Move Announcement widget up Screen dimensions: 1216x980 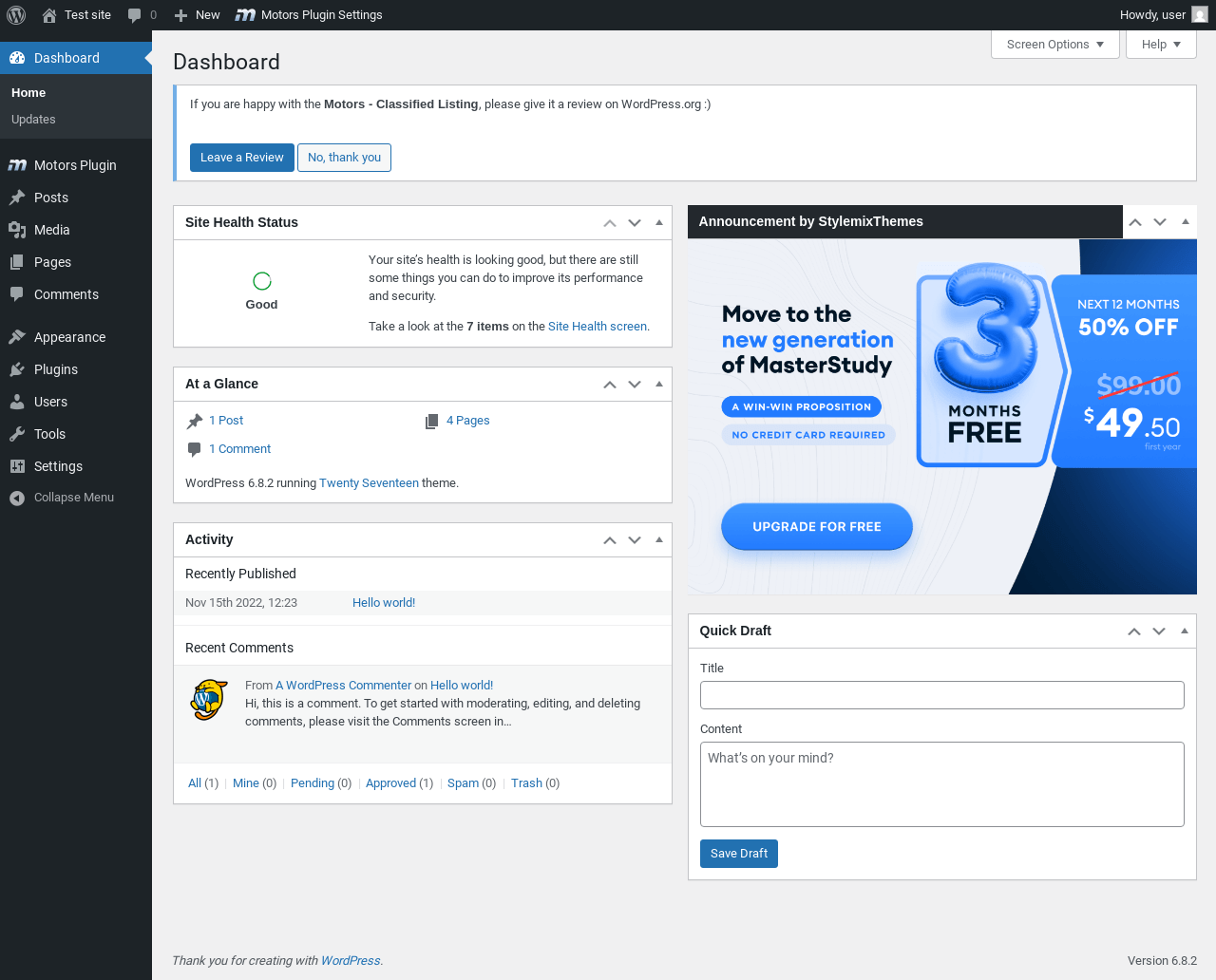(1135, 222)
